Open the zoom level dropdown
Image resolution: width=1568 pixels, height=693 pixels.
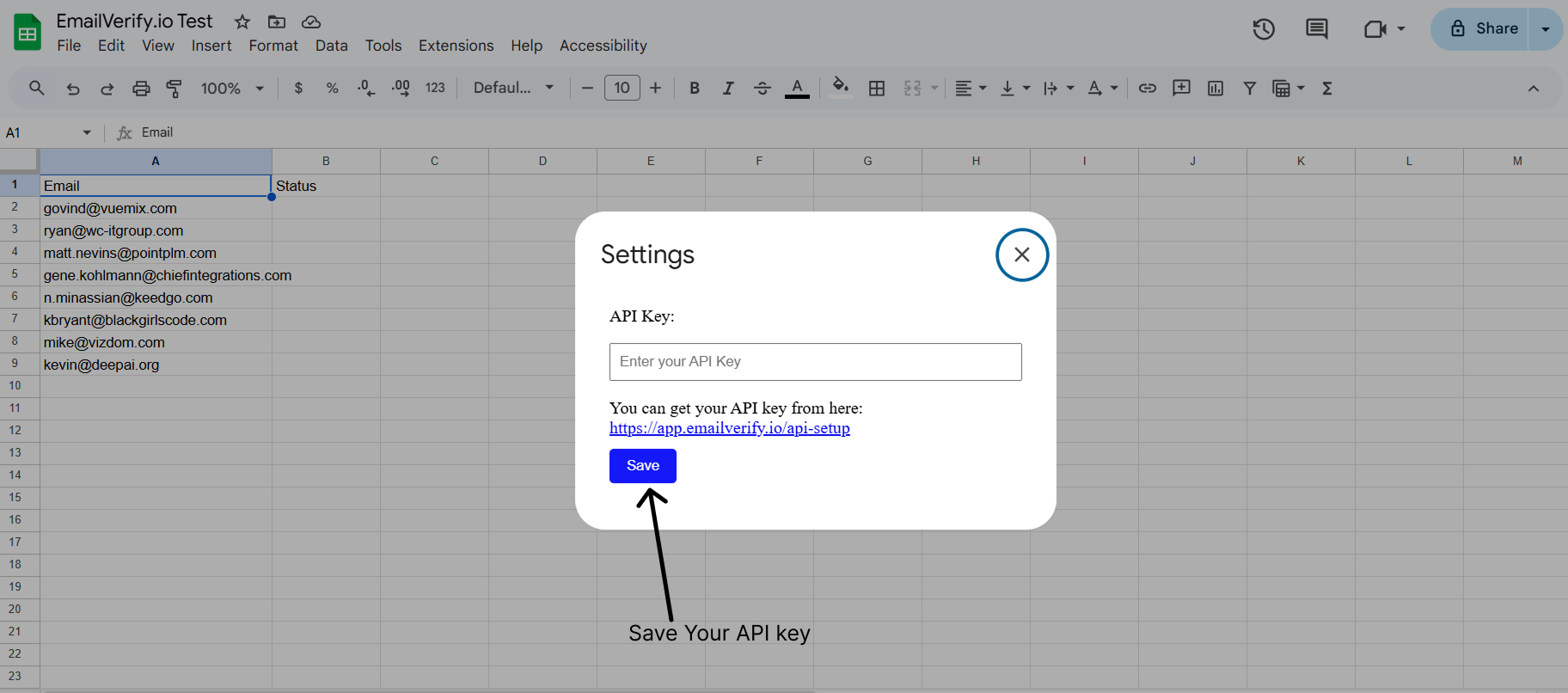(232, 88)
